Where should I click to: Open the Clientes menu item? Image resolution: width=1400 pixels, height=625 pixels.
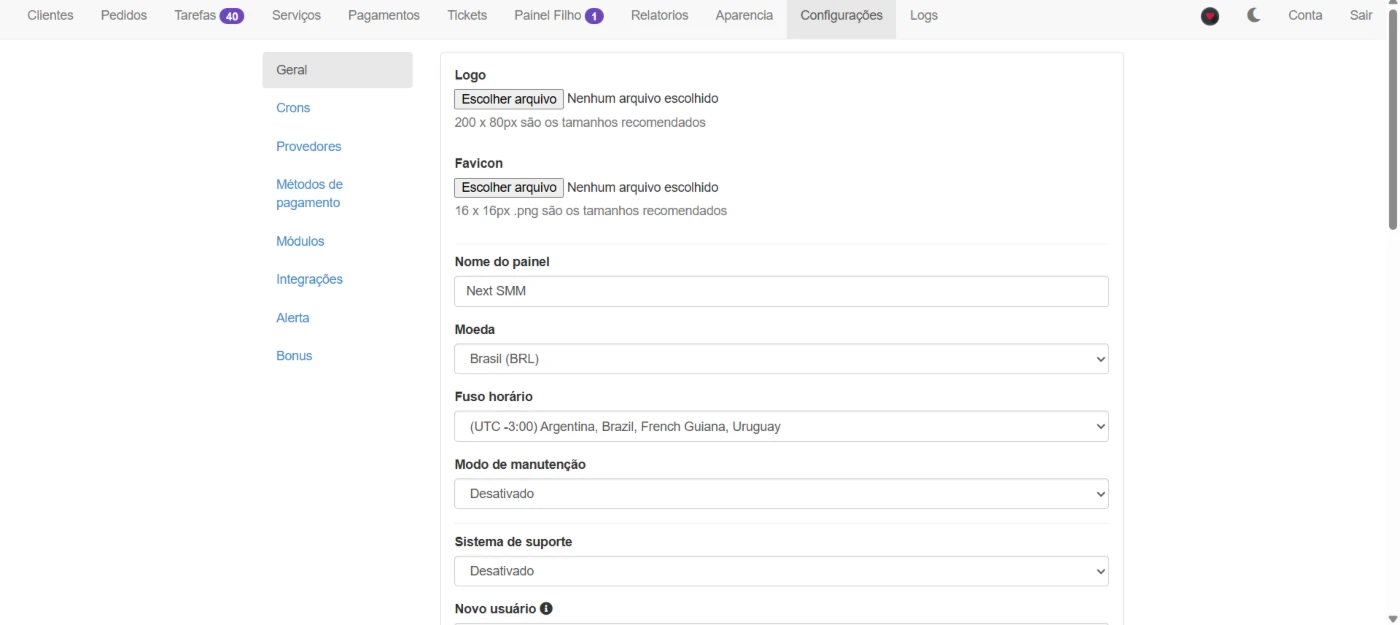(50, 16)
